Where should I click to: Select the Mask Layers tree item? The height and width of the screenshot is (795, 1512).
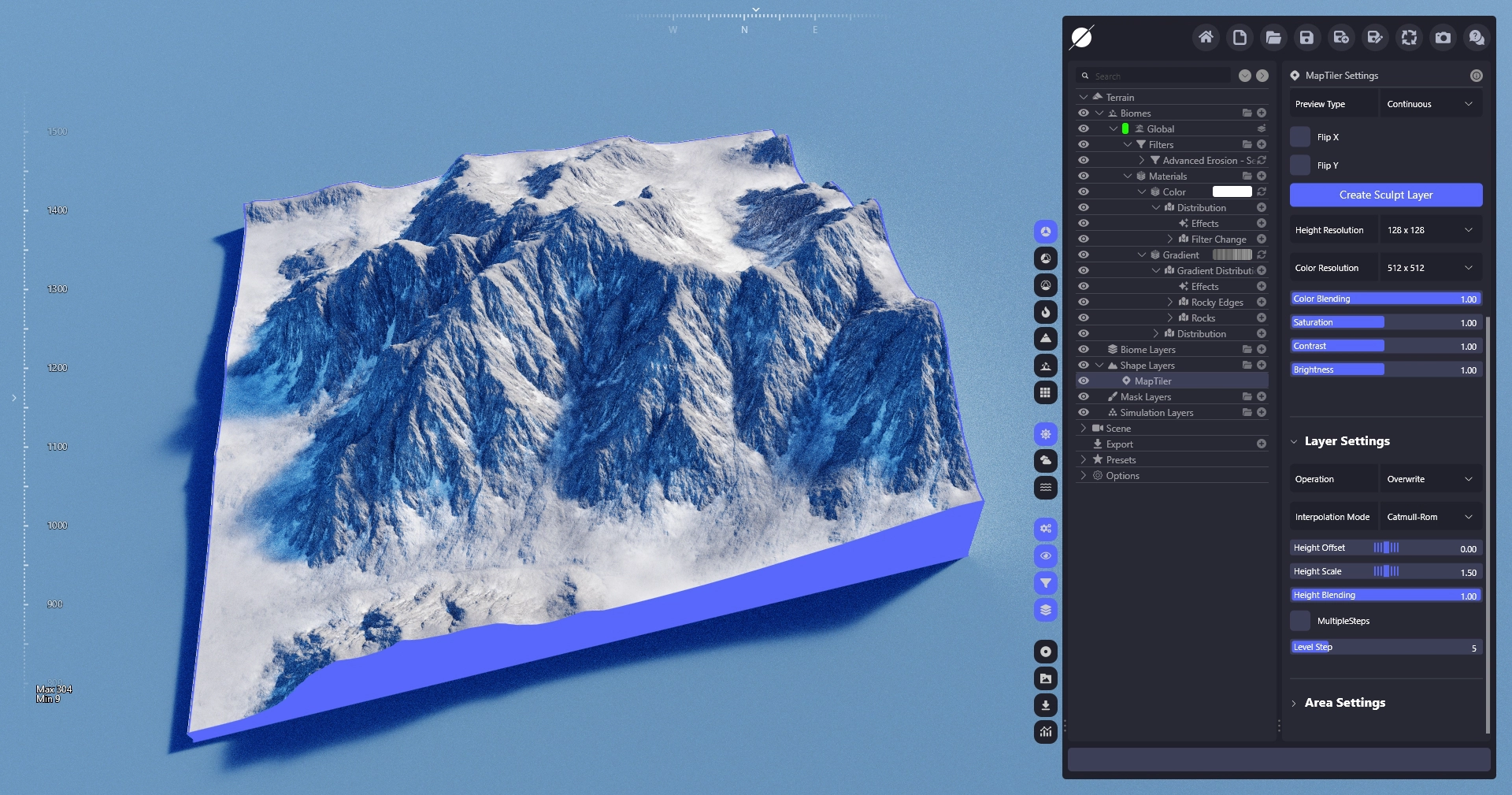[x=1145, y=397]
